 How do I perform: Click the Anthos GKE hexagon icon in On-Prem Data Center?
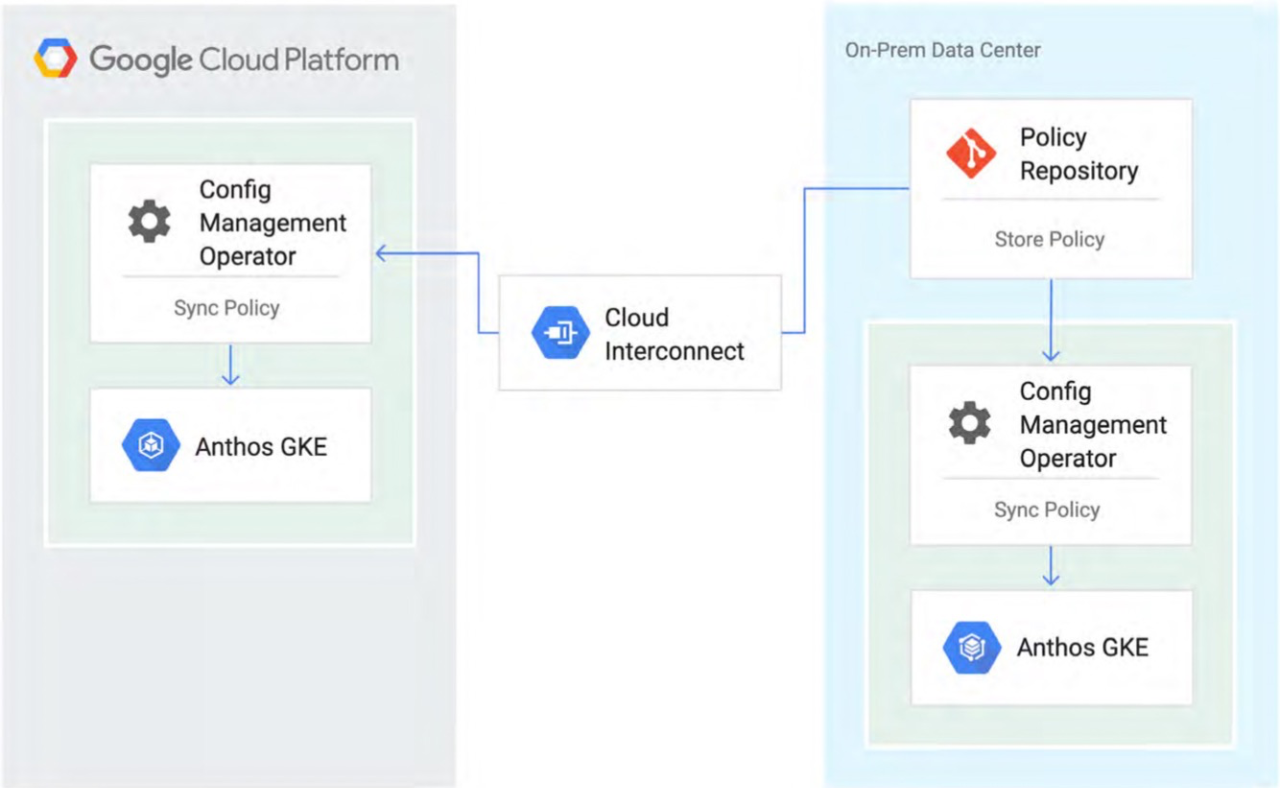972,648
